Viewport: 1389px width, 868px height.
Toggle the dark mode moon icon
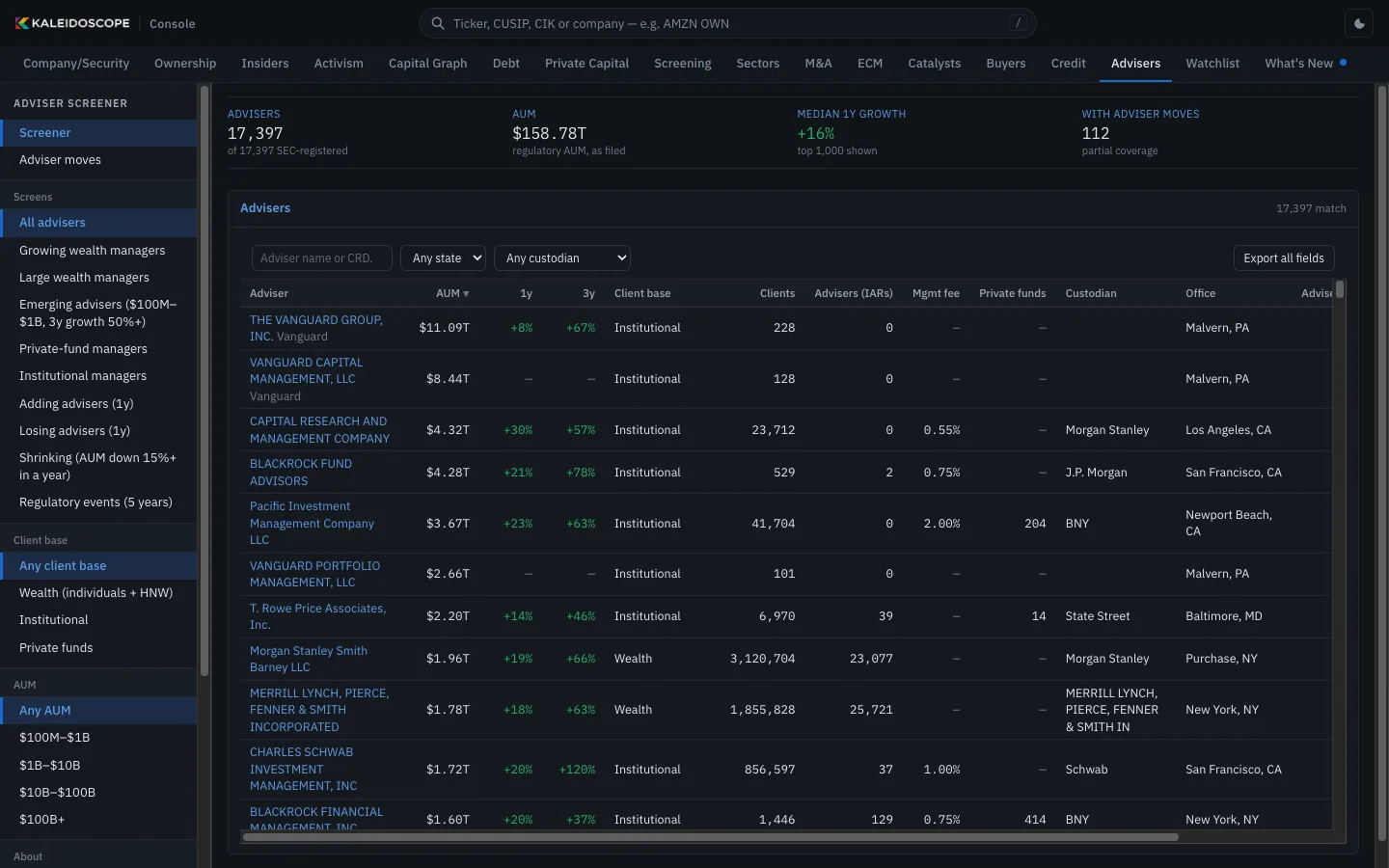point(1360,24)
